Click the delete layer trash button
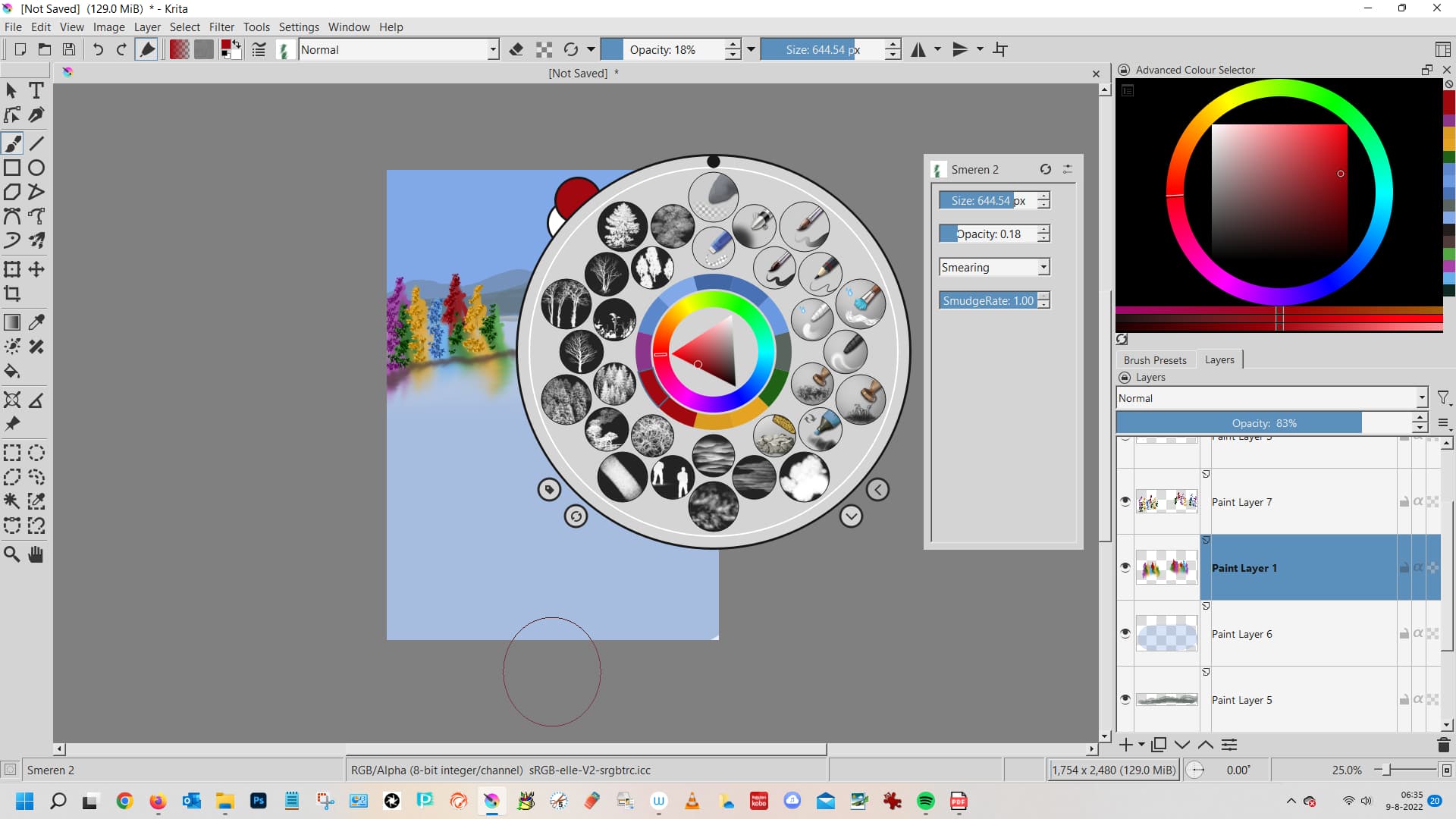Screen dimensions: 1456x819 point(1443,745)
